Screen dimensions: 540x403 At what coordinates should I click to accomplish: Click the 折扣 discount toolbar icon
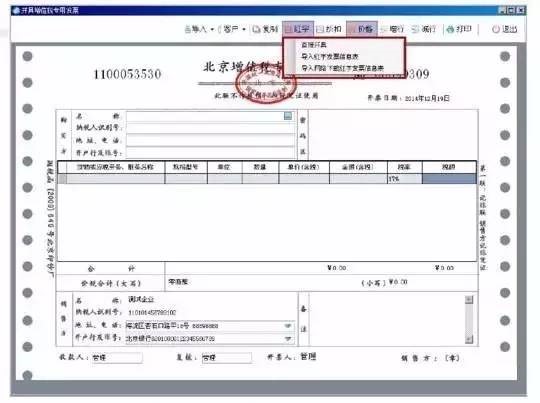click(320, 29)
